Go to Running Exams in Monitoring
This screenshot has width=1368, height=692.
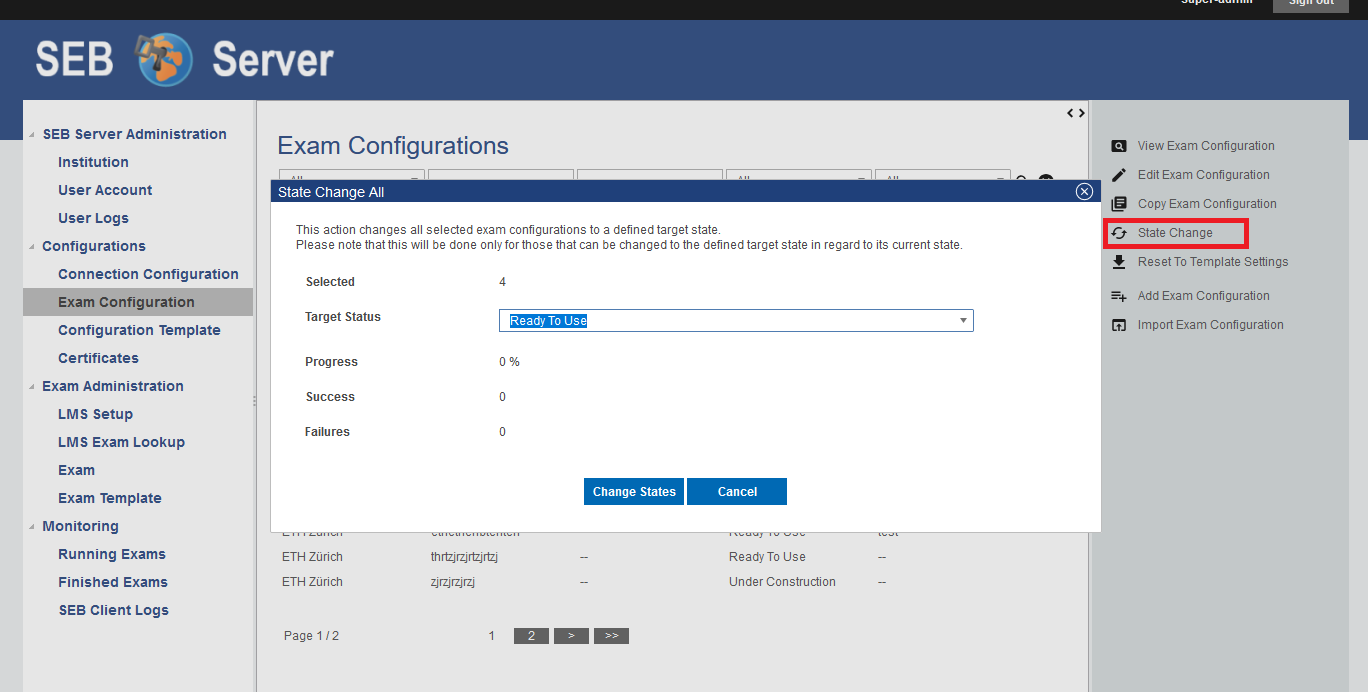point(112,554)
